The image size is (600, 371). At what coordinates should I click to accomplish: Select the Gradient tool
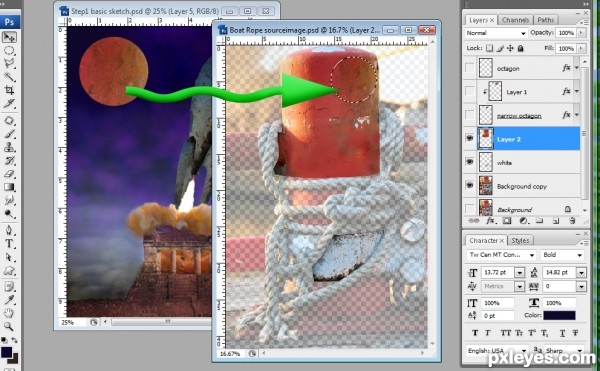pos(9,187)
